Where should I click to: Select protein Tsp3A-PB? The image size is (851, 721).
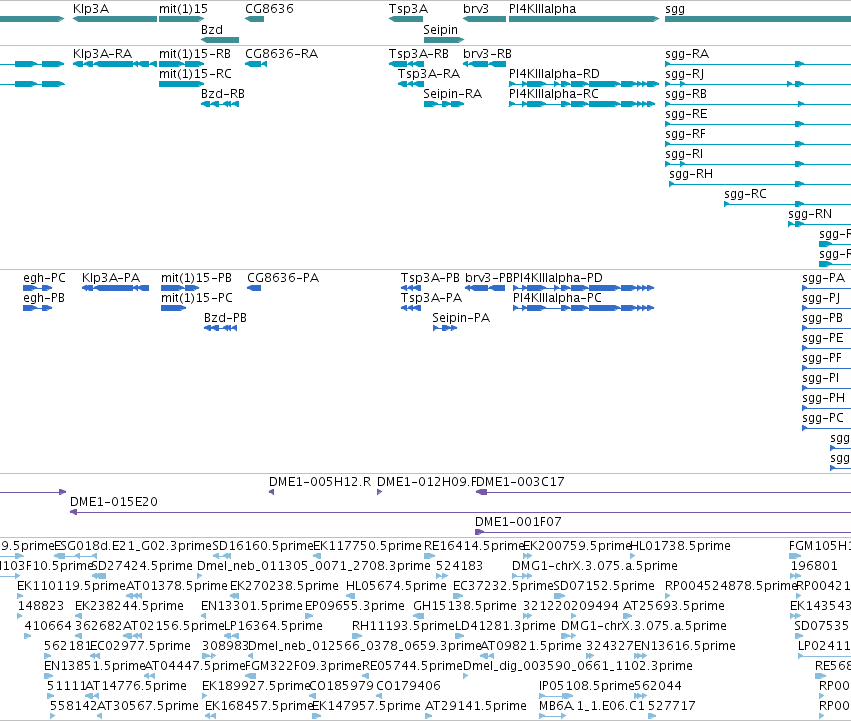pyautogui.click(x=411, y=288)
